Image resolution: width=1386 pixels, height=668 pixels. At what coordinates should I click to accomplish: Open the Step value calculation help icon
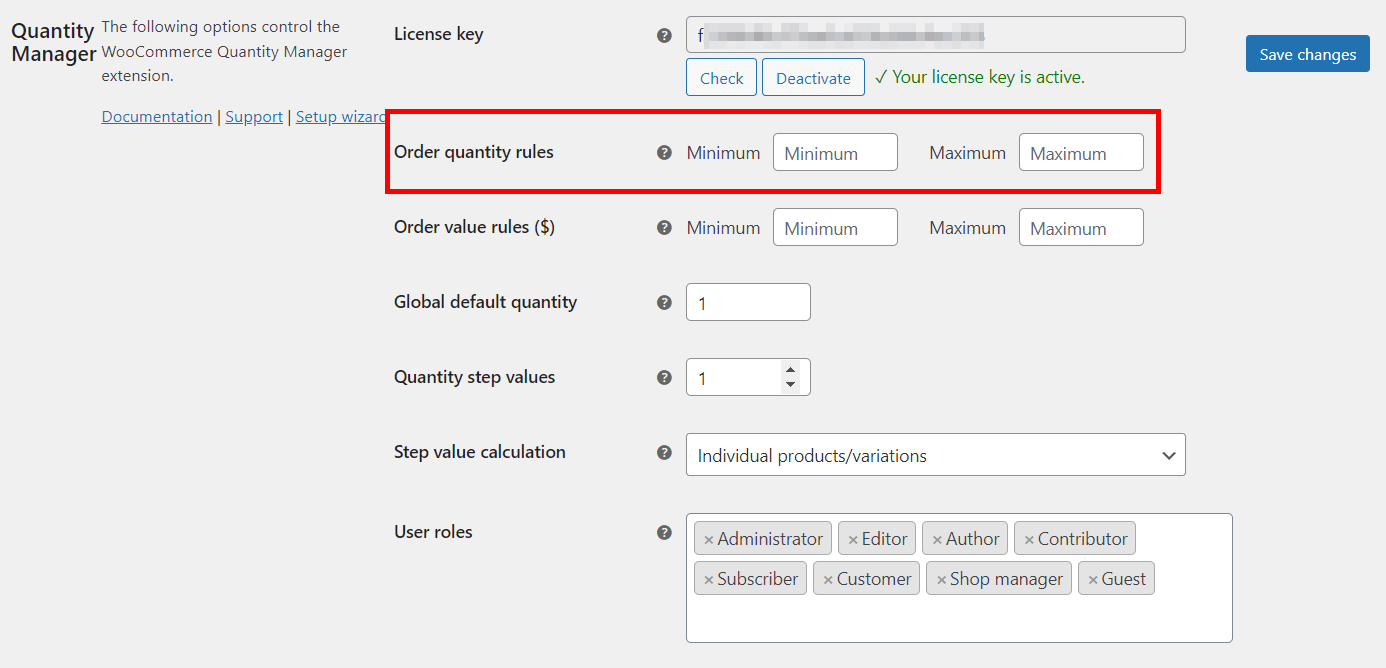click(x=664, y=452)
